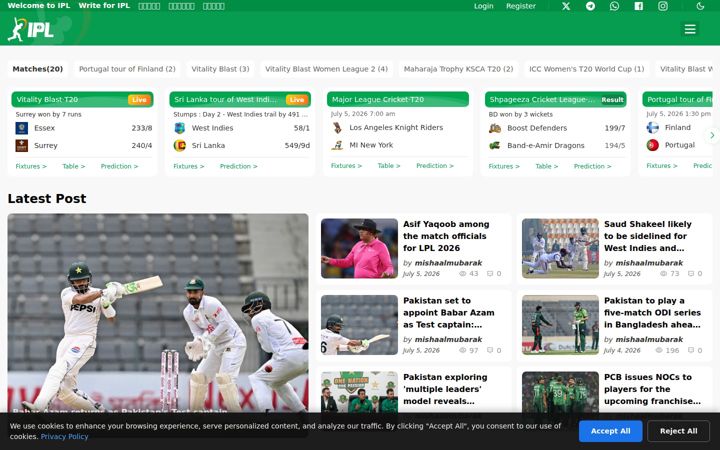Viewport: 720px width, 450px height.
Task: Reject all cookies
Action: 678,431
